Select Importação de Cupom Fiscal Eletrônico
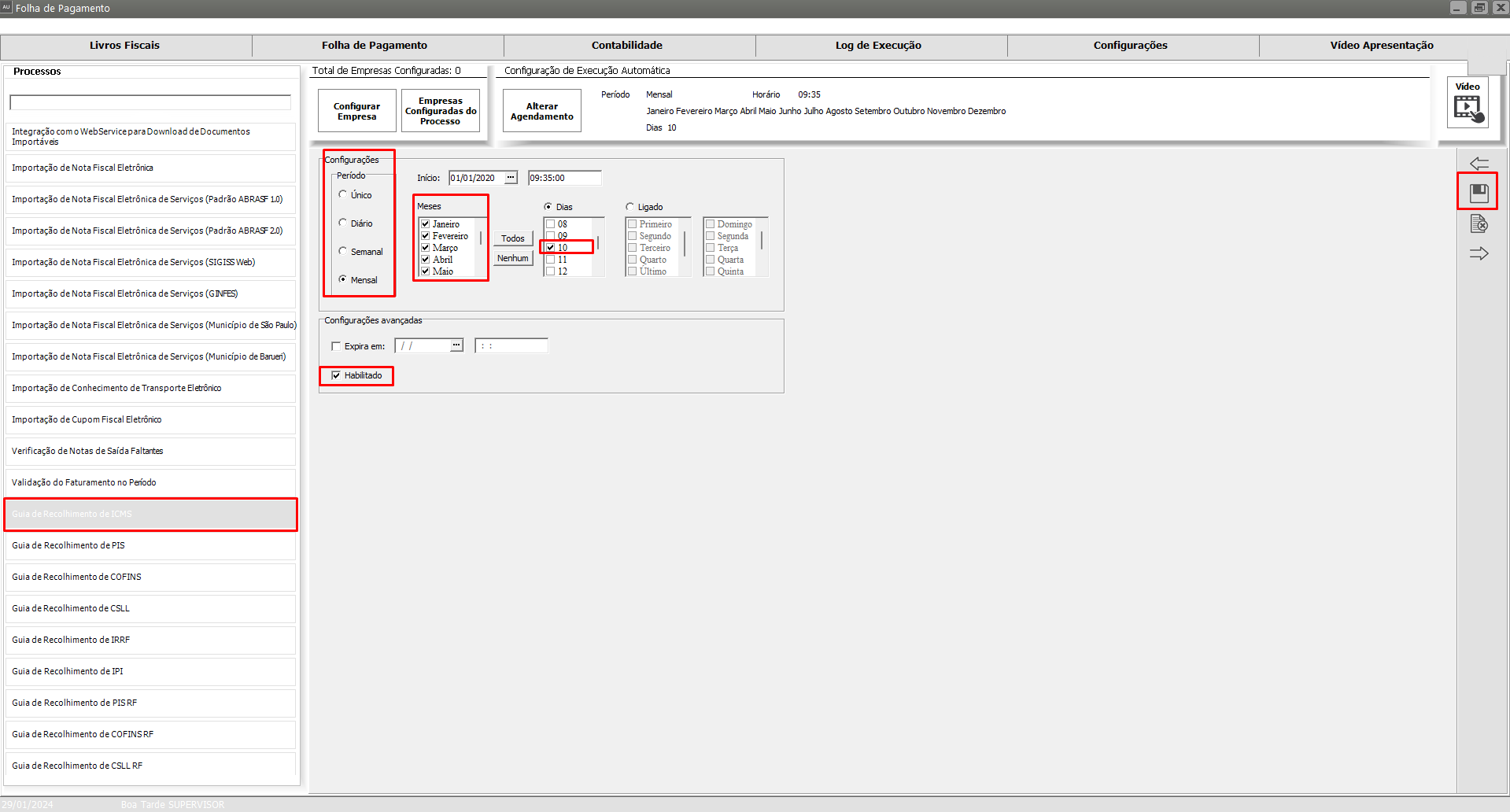Image resolution: width=1510 pixels, height=812 pixels. [150, 419]
